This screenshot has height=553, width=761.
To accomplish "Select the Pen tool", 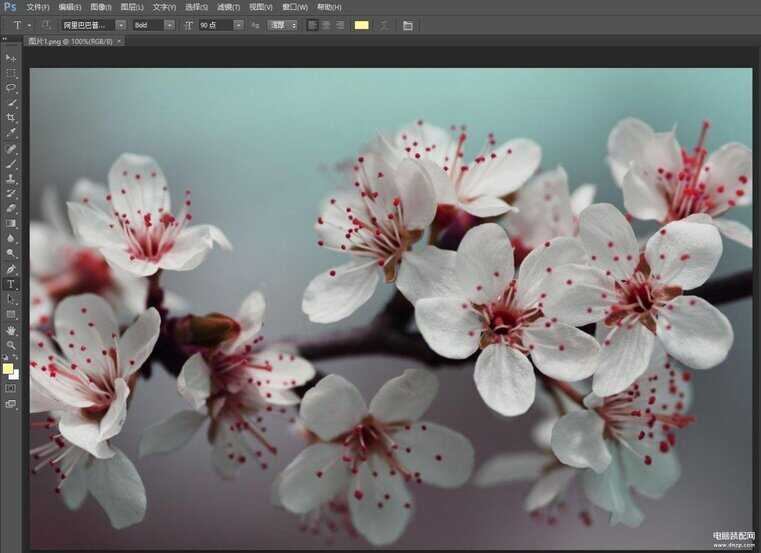I will [11, 269].
